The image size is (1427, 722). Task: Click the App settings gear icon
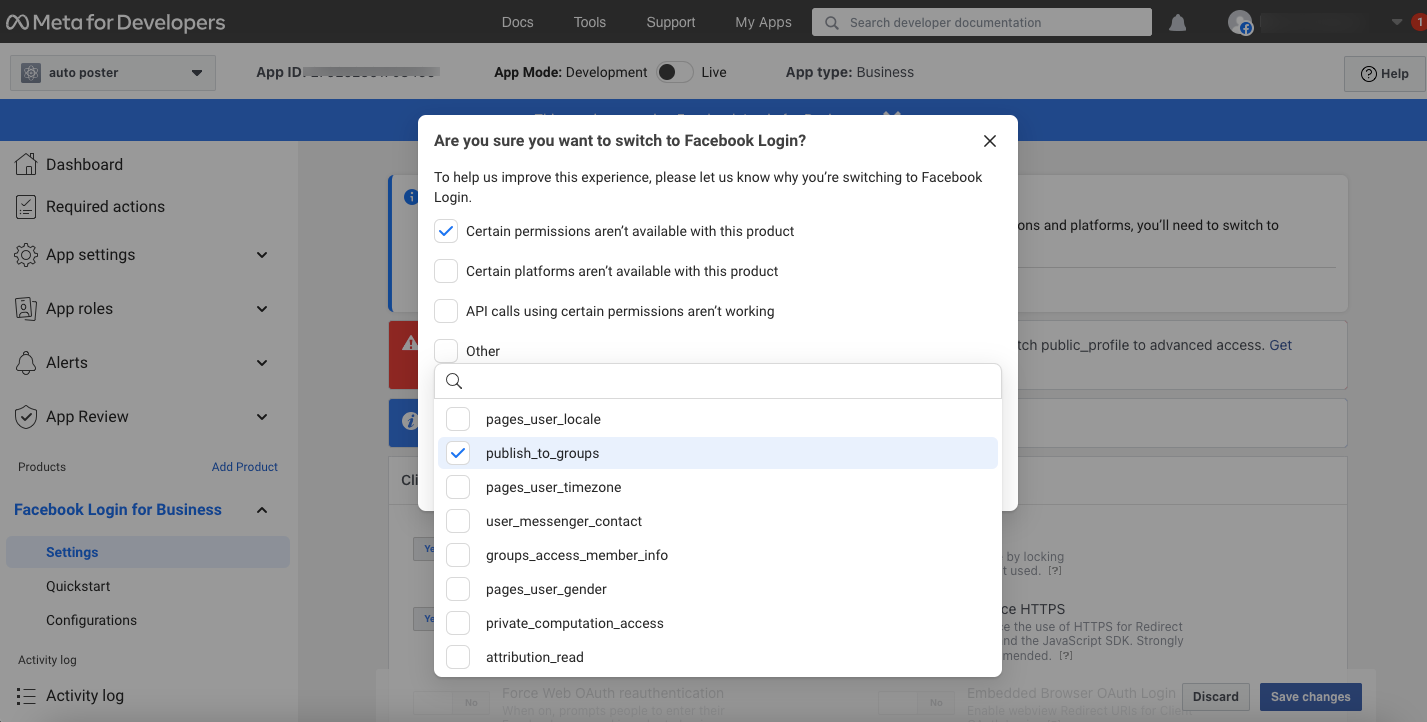(x=26, y=254)
